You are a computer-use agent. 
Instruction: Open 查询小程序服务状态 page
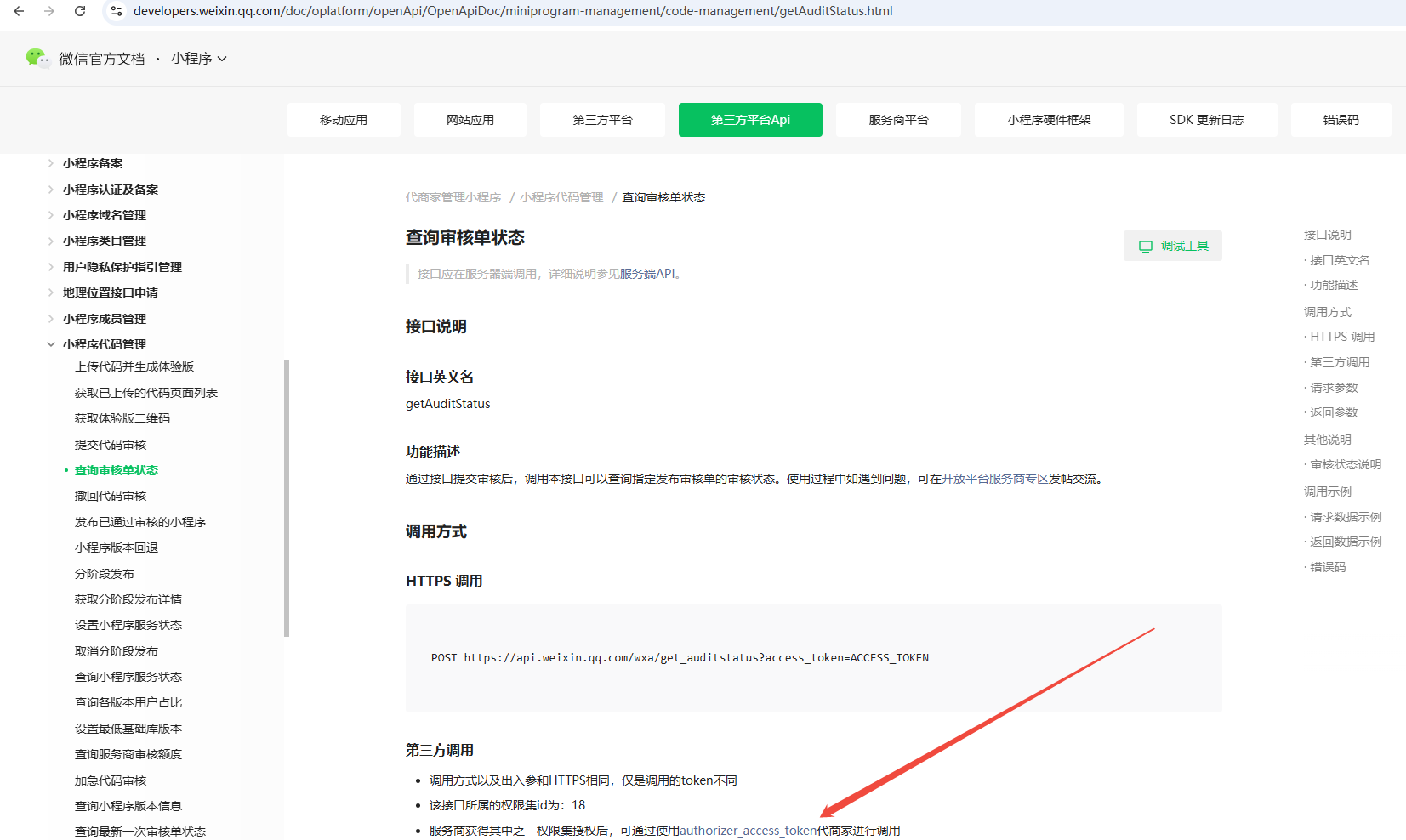point(128,677)
